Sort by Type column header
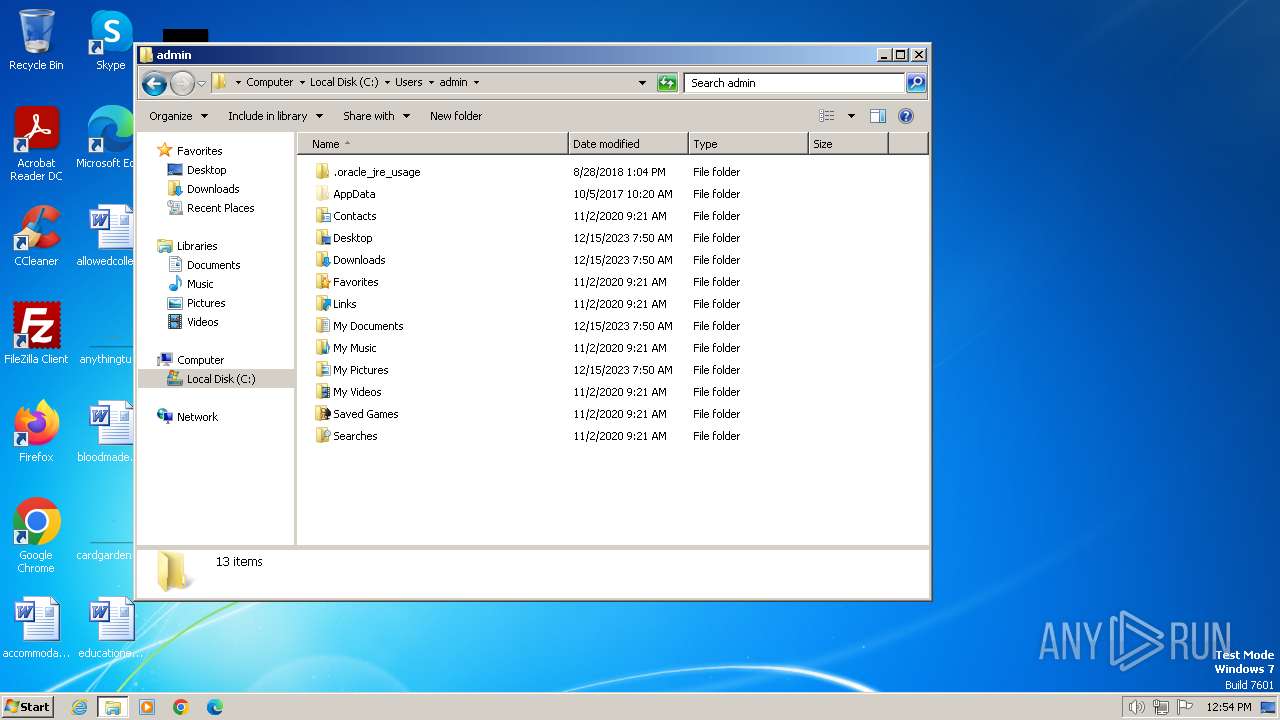Image resolution: width=1280 pixels, height=720 pixels. click(x=748, y=144)
